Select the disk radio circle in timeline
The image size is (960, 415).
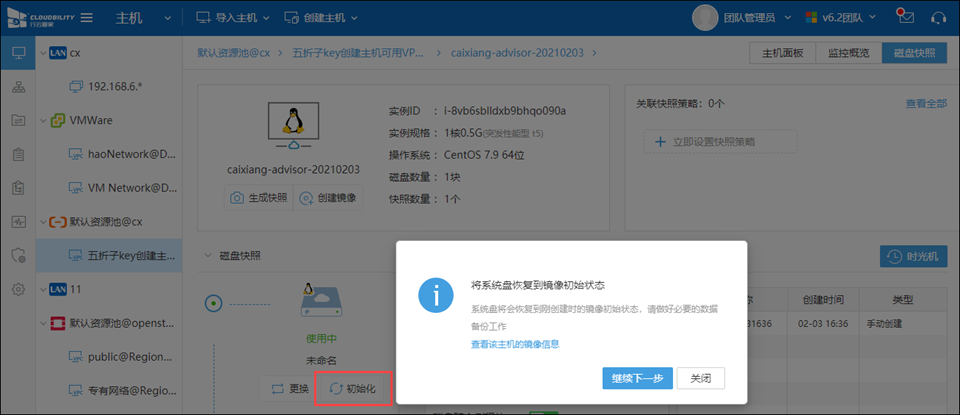[211, 302]
